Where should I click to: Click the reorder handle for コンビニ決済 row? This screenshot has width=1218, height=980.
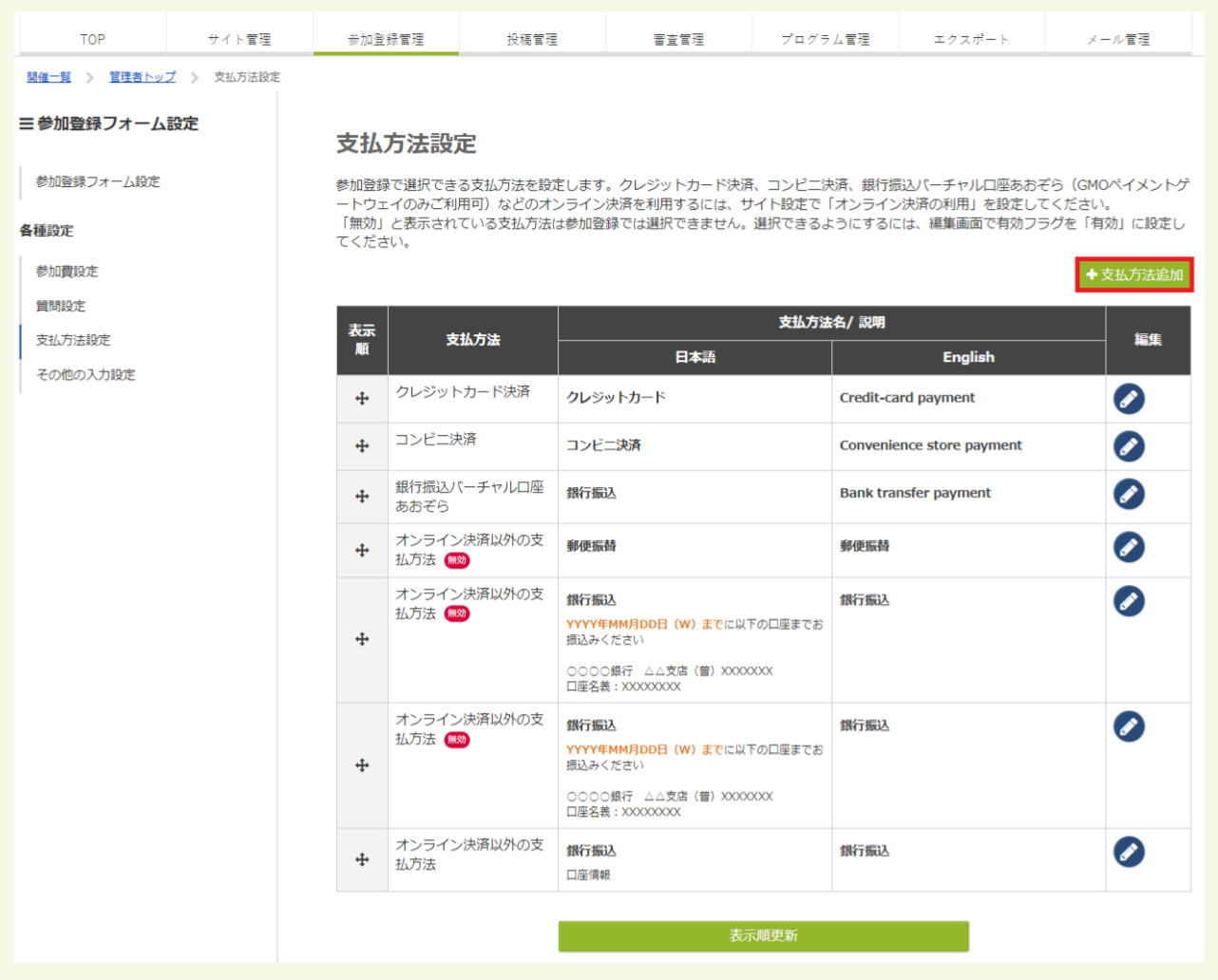pyautogui.click(x=362, y=446)
